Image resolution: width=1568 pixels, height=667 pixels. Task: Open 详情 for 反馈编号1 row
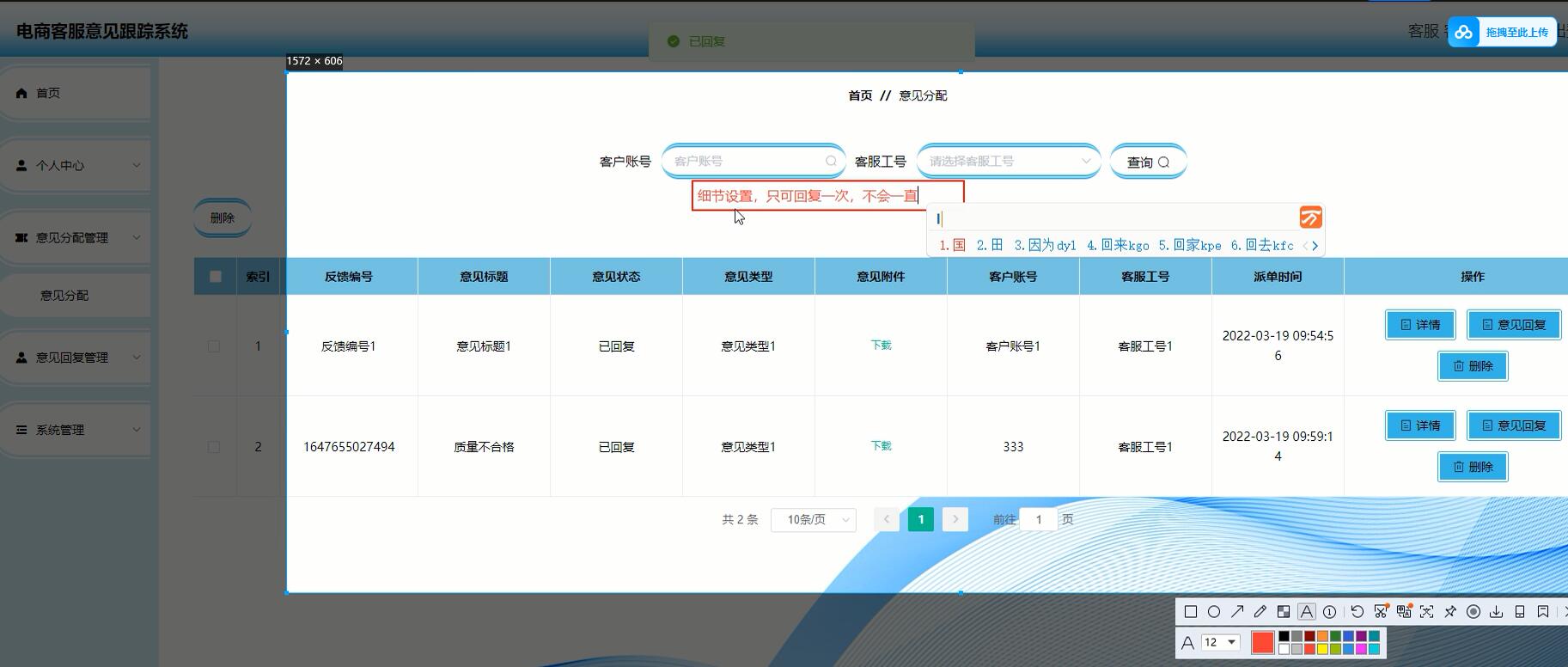pyautogui.click(x=1420, y=325)
